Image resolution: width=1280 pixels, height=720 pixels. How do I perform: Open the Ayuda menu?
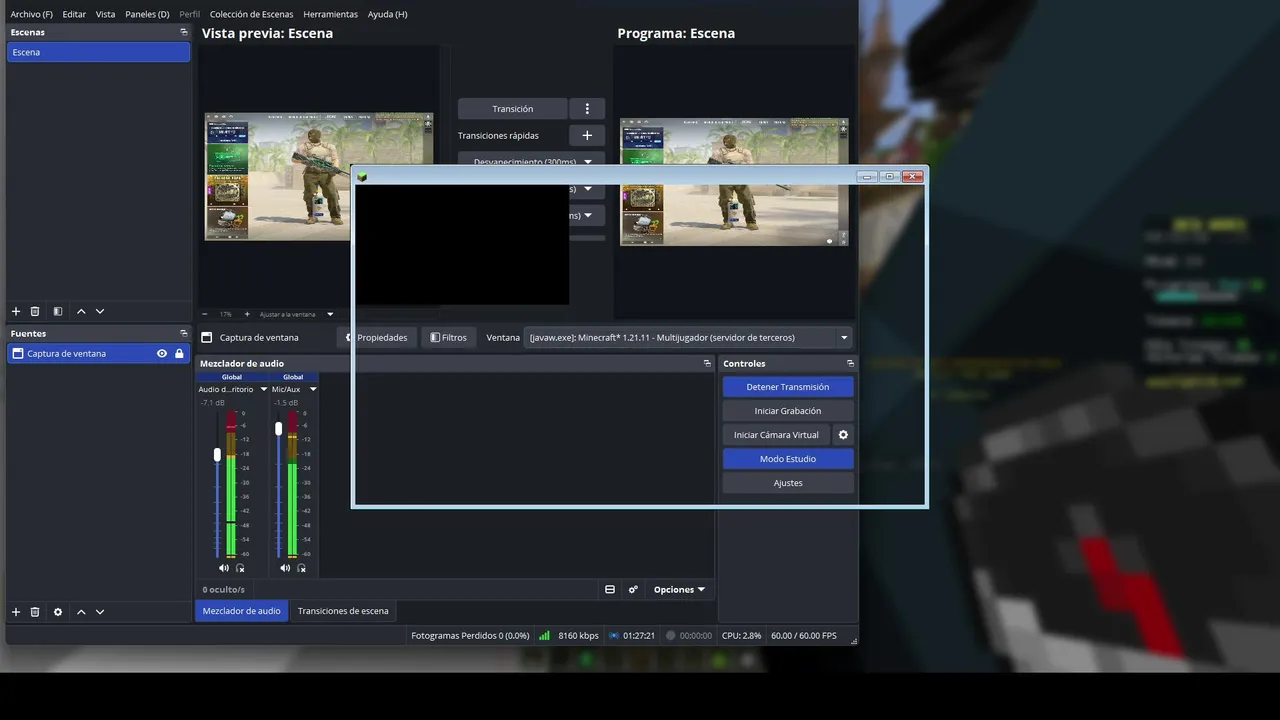coord(387,14)
